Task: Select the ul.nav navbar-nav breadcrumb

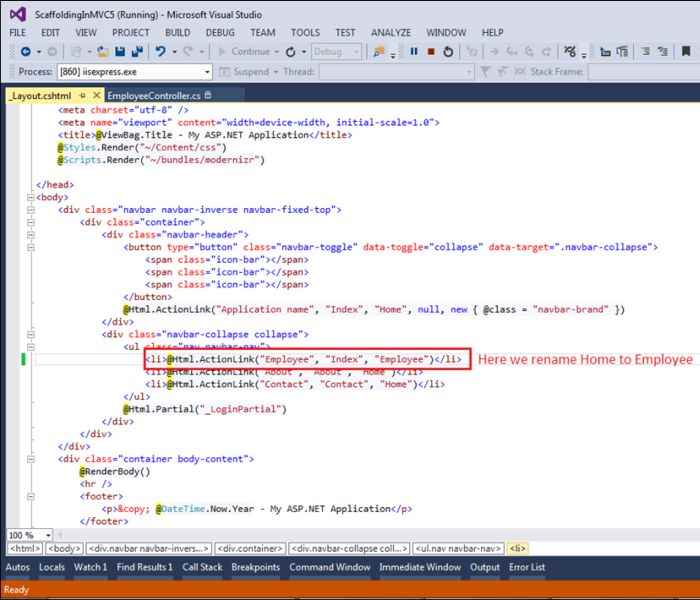Action: (x=458, y=548)
